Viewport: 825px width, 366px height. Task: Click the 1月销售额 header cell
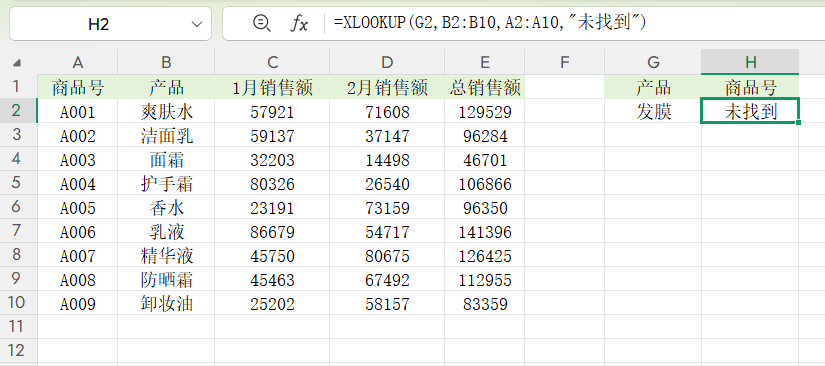point(272,87)
